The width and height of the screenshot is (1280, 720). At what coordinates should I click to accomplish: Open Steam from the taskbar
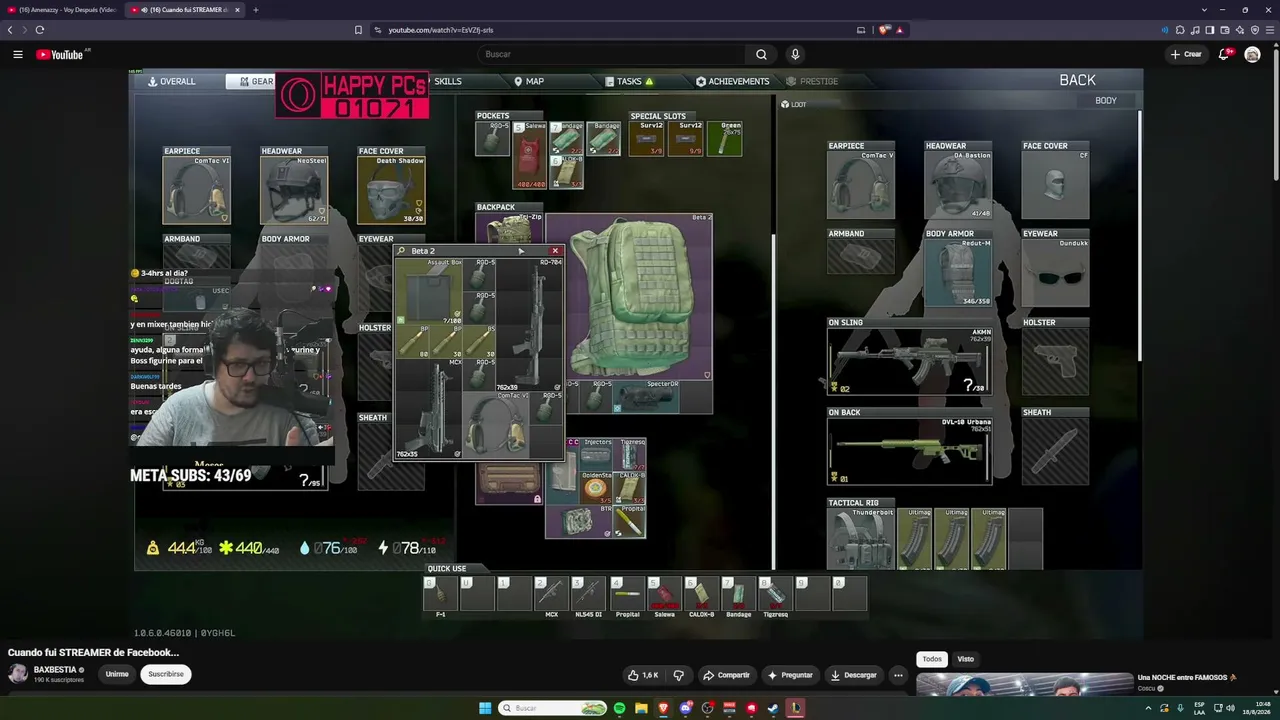(773, 708)
